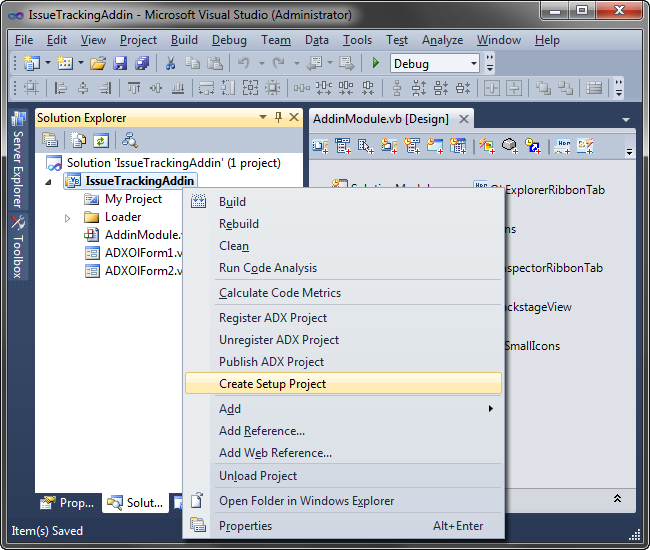Open standard toolbar overflow options
This screenshot has width=650, height=550.
click(x=490, y=63)
